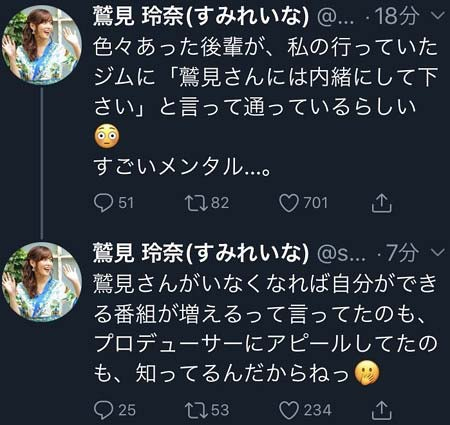Like the first tweet with 701 likes
The image size is (450, 425).
(289, 203)
